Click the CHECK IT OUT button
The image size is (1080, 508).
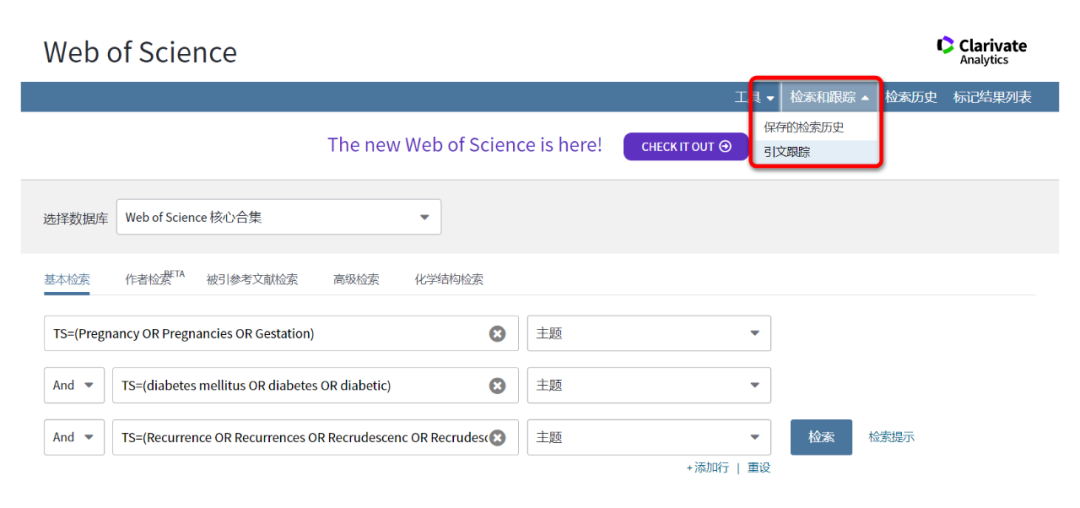[686, 147]
